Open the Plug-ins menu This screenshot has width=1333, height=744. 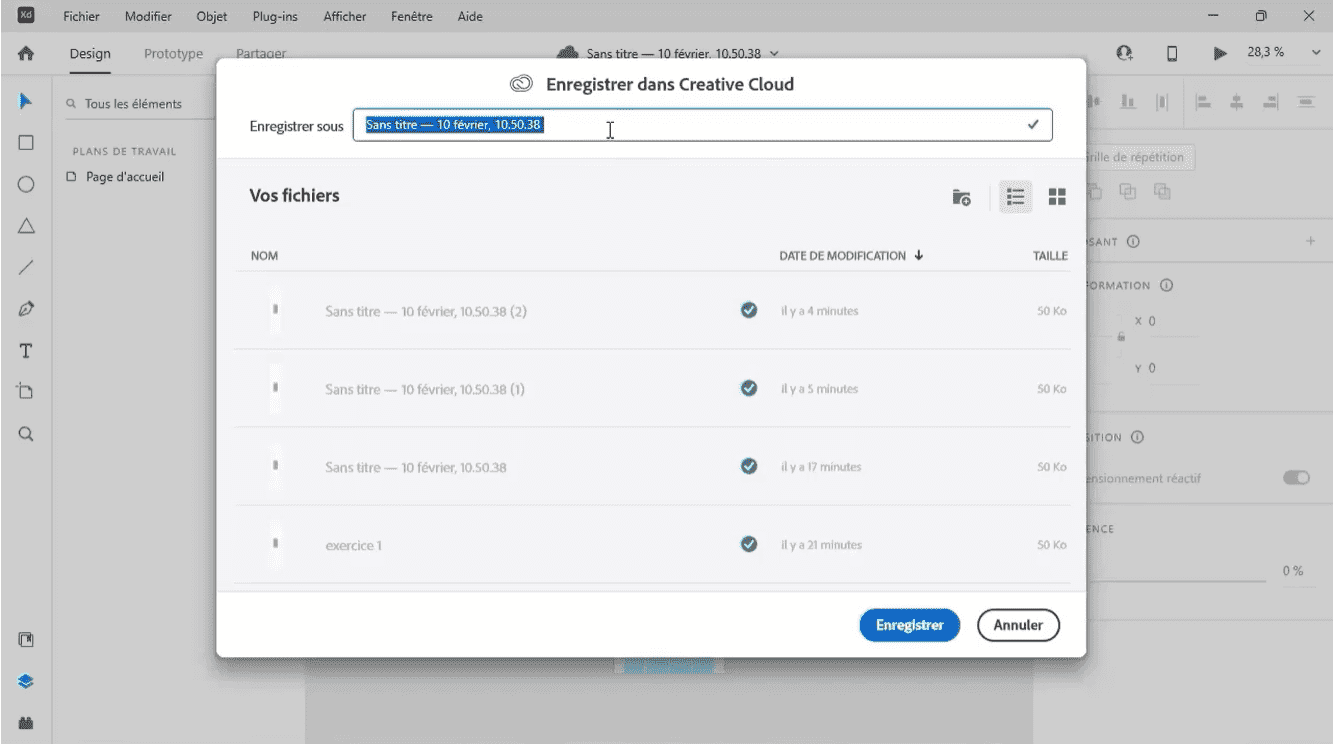pyautogui.click(x=275, y=16)
